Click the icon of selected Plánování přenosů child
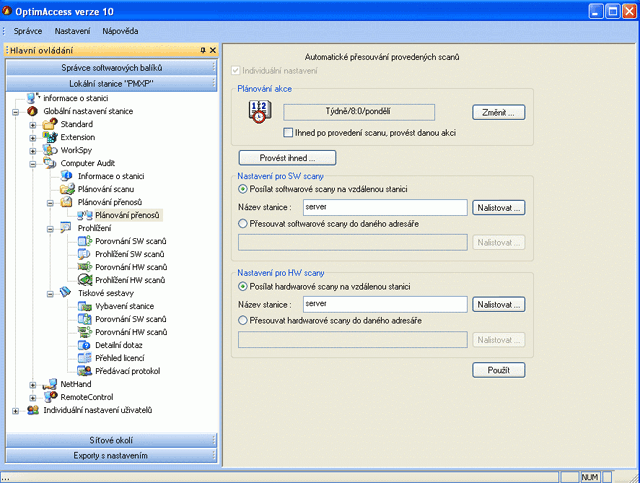 tap(85, 215)
